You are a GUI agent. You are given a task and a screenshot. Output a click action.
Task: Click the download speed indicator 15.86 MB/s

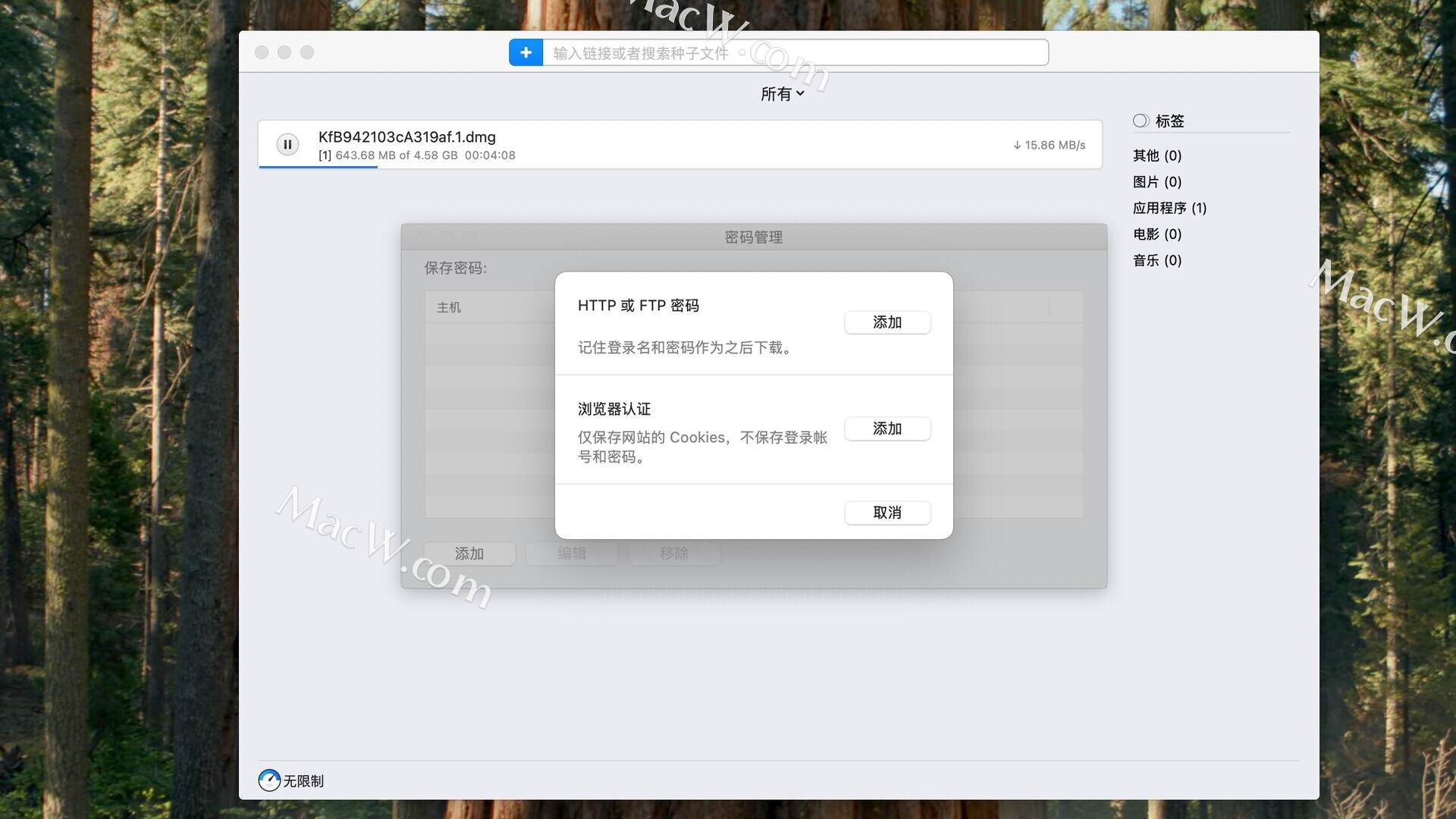(x=1050, y=145)
